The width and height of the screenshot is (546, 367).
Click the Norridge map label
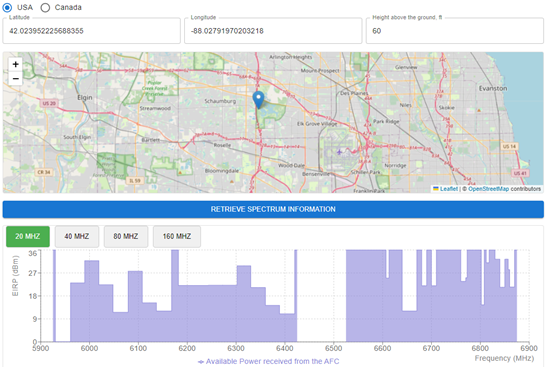pos(395,165)
